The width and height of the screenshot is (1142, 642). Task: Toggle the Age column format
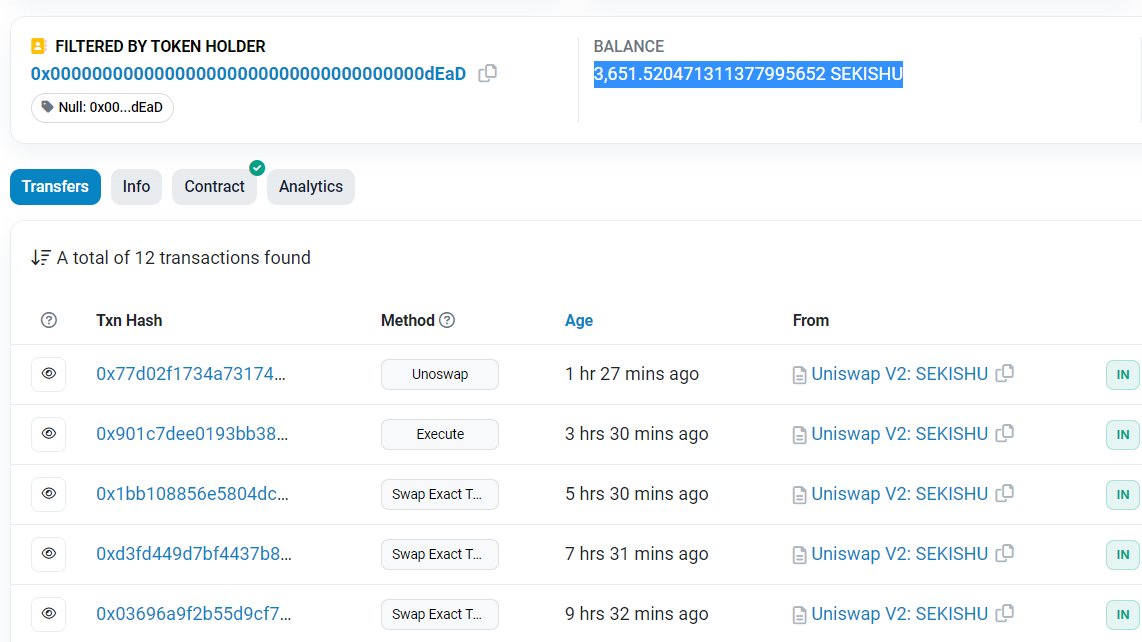point(579,320)
